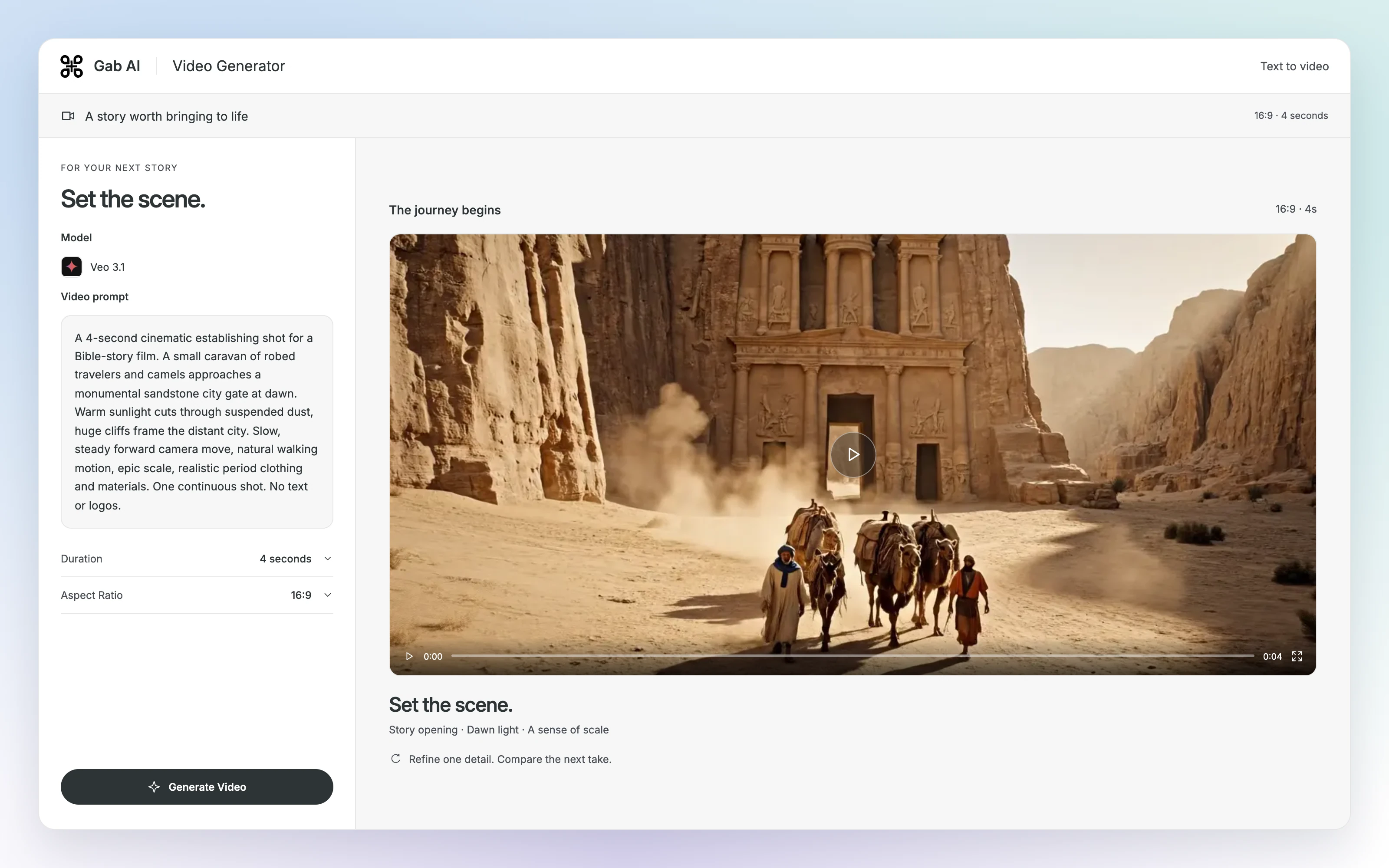Click the Veo 3.1 model name
The image size is (1389, 868).
(107, 267)
